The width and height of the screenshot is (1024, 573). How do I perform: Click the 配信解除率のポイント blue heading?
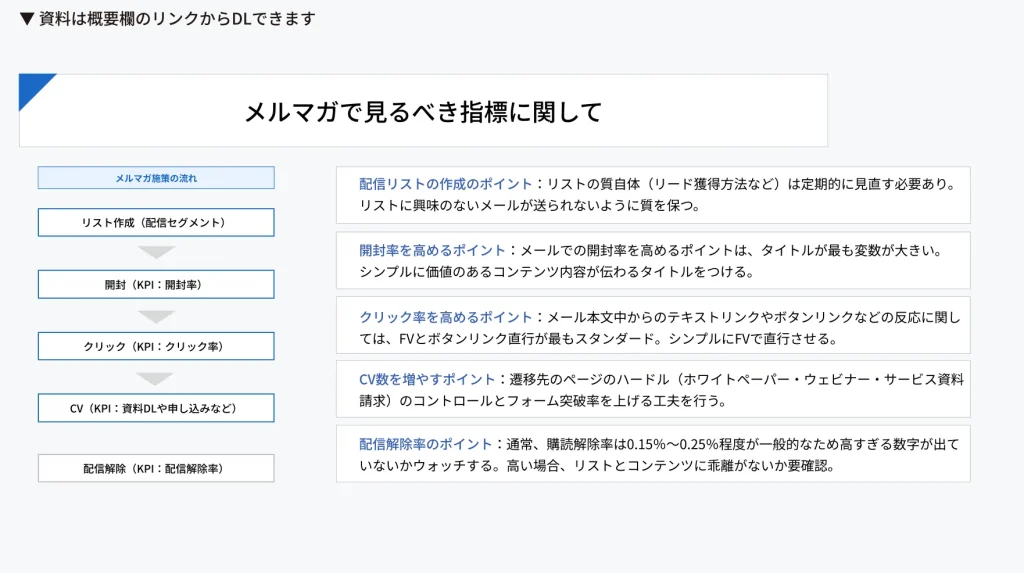pyautogui.click(x=426, y=444)
